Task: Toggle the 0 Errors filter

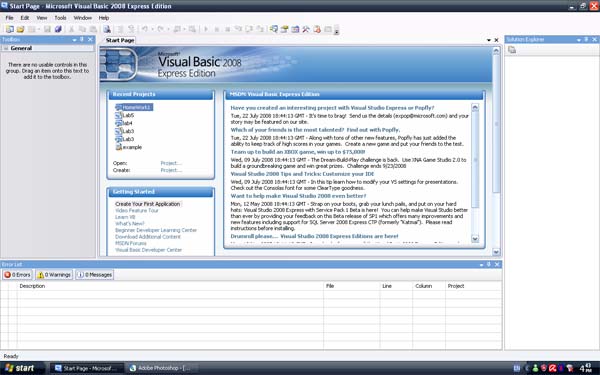Action: tap(17, 275)
